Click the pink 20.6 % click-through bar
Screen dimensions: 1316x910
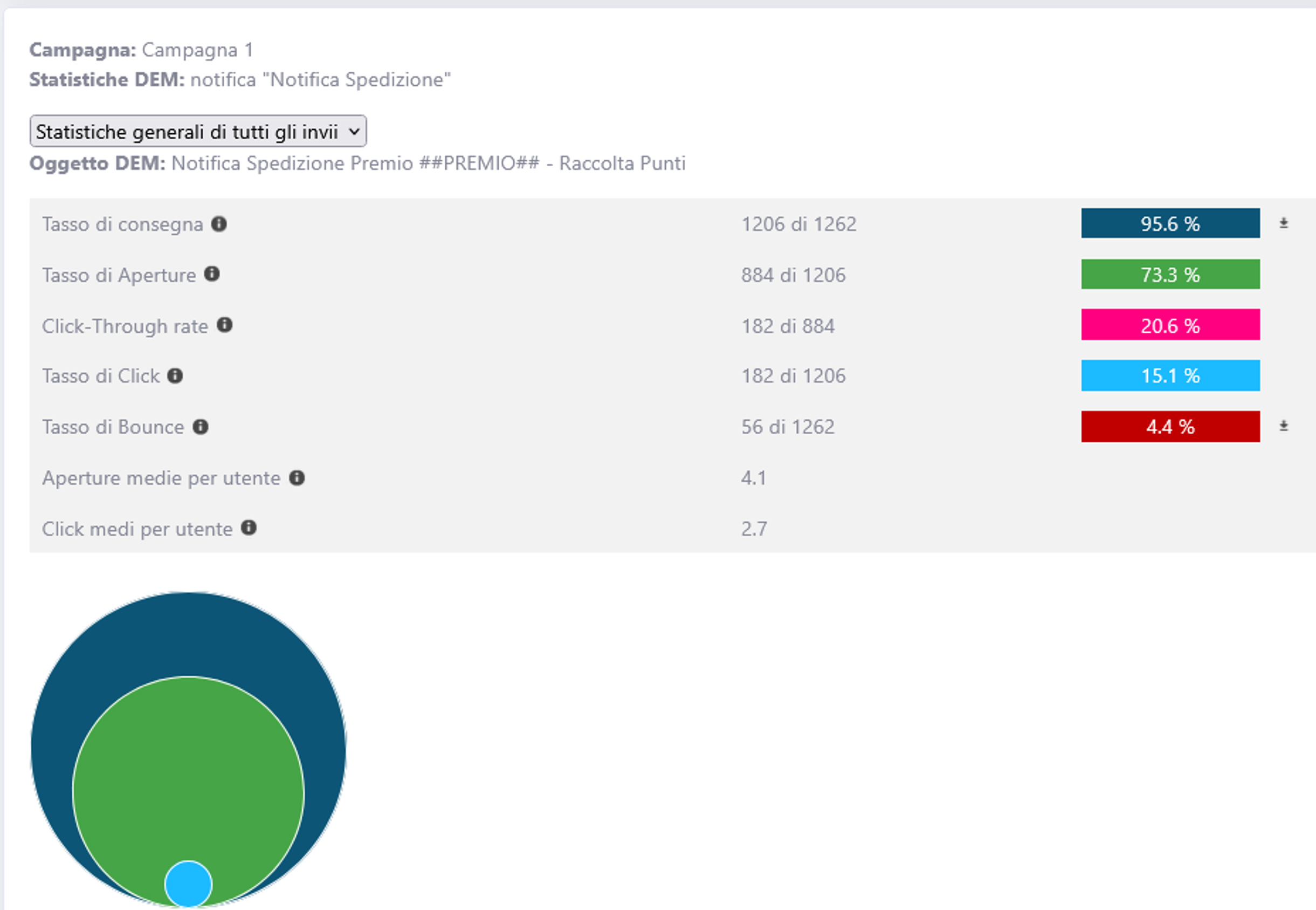(x=1170, y=325)
